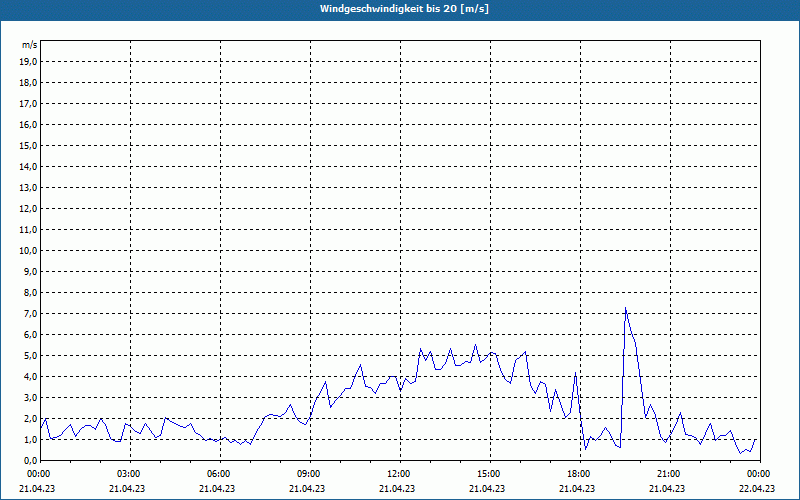The width and height of the screenshot is (800, 500).
Task: Click the 9,0 y-axis label
Action: click(x=30, y=271)
